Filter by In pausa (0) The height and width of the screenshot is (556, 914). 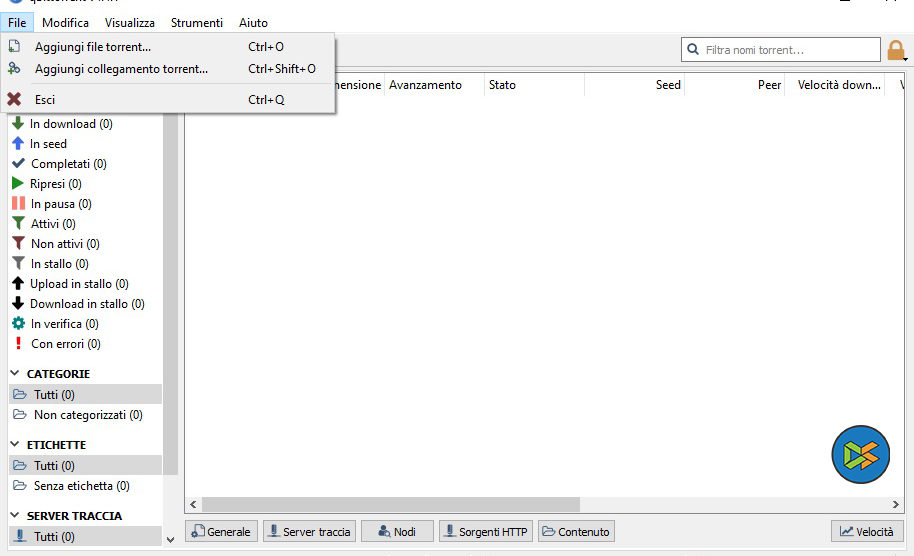[61, 203]
